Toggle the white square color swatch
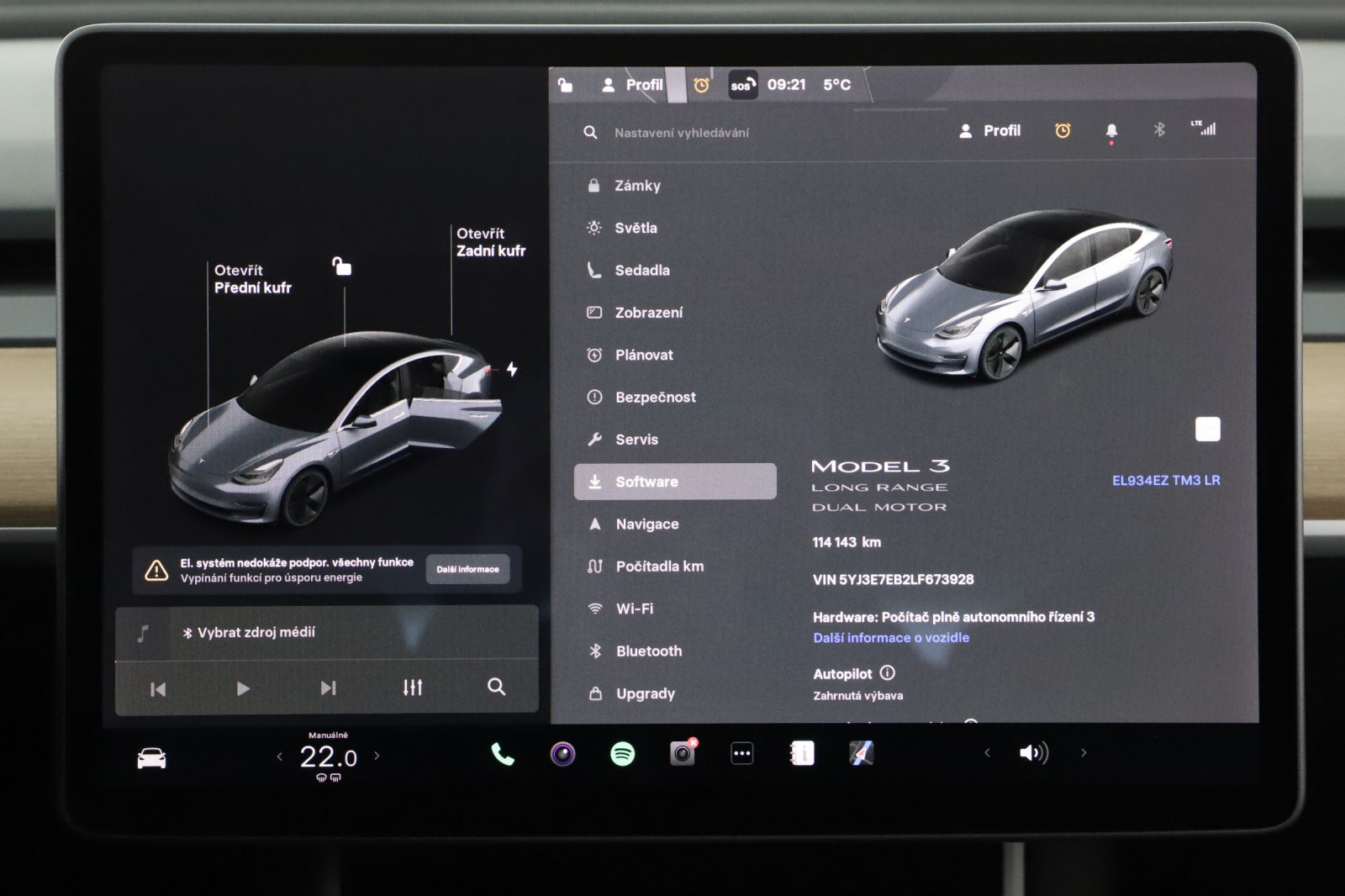The height and width of the screenshot is (896, 1345). (x=1207, y=430)
